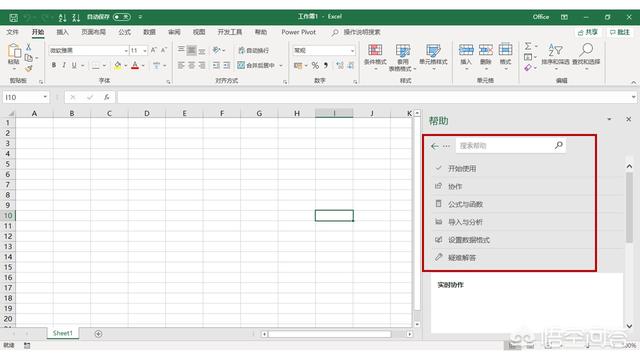Open 单元格样式 (Cell Styles)
This screenshot has height=360, width=640.
tap(433, 57)
